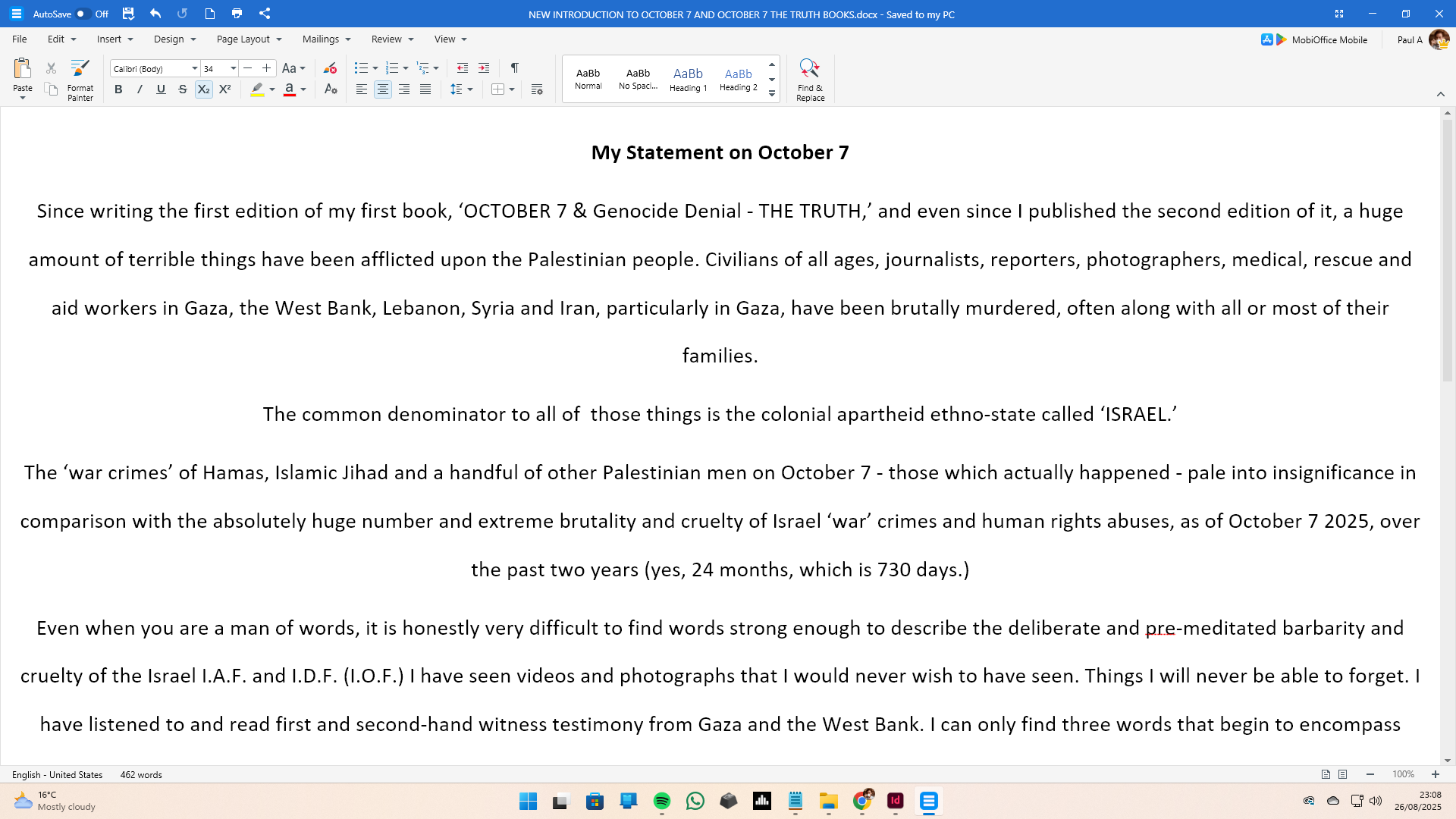Apply strikethrough formatting
The height and width of the screenshot is (819, 1456).
click(182, 89)
